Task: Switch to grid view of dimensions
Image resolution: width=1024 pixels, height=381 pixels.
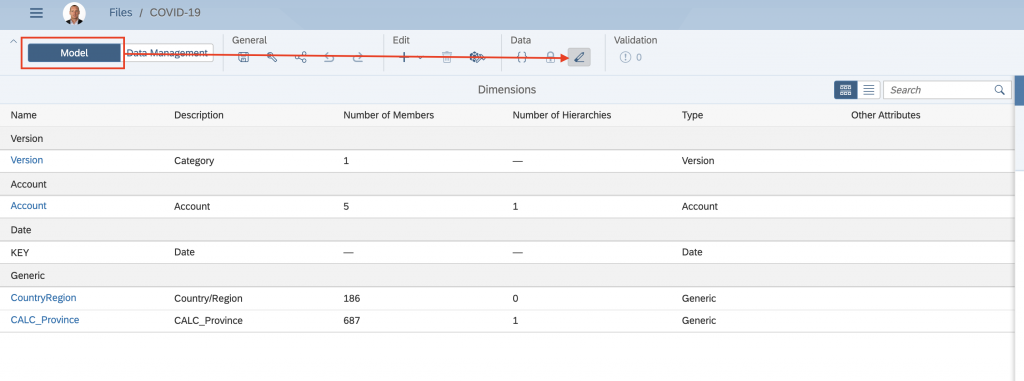Action: click(x=846, y=90)
